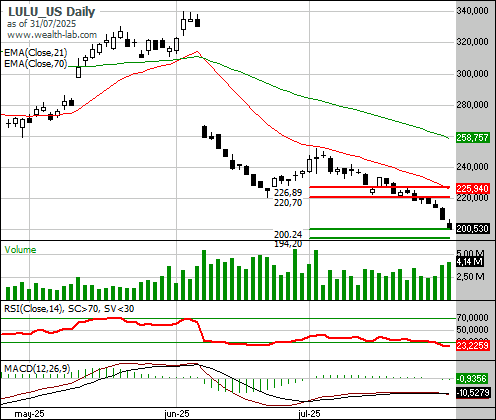
Task: Select the lower red horizontal resistance line
Action: point(380,197)
